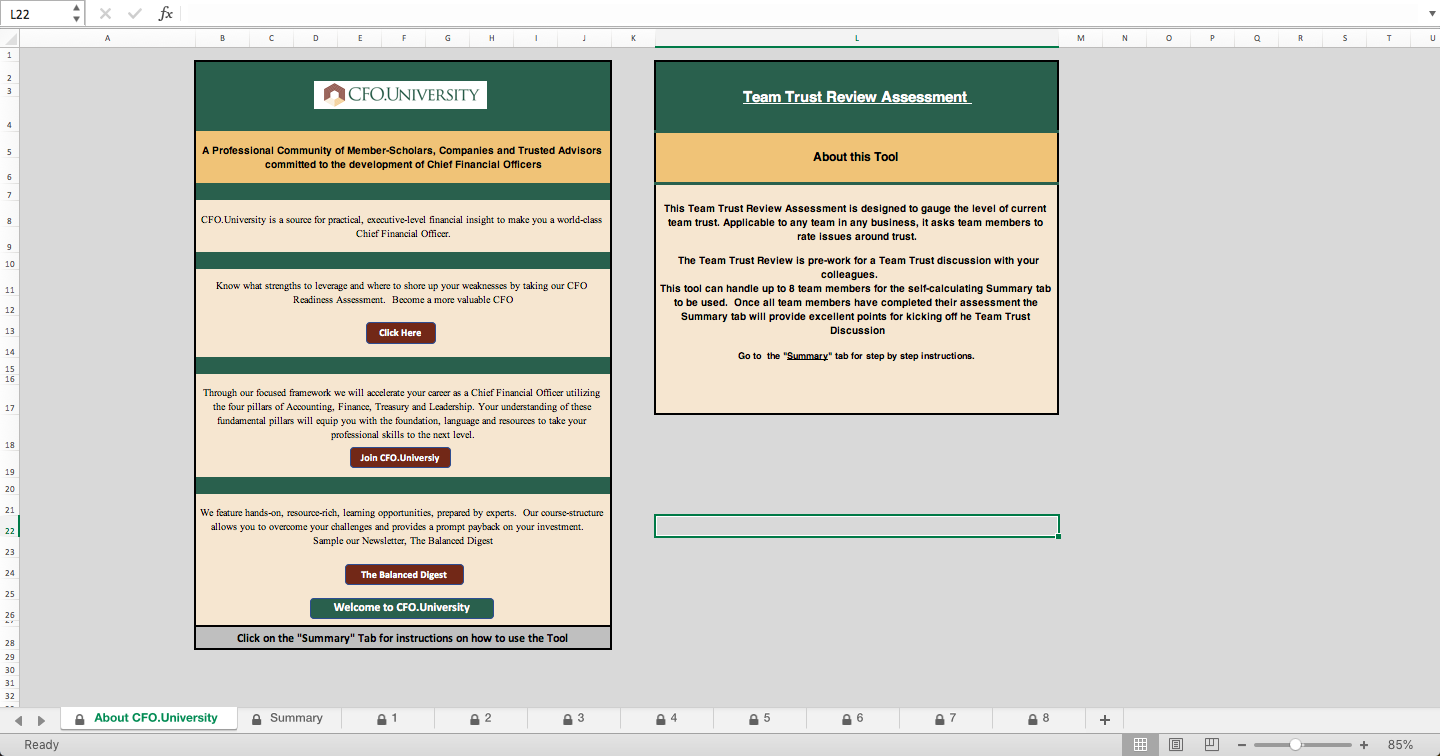Viewport: 1440px width, 756px height.
Task: Click the 'About this Tool' heading cell
Action: pyautogui.click(x=856, y=157)
